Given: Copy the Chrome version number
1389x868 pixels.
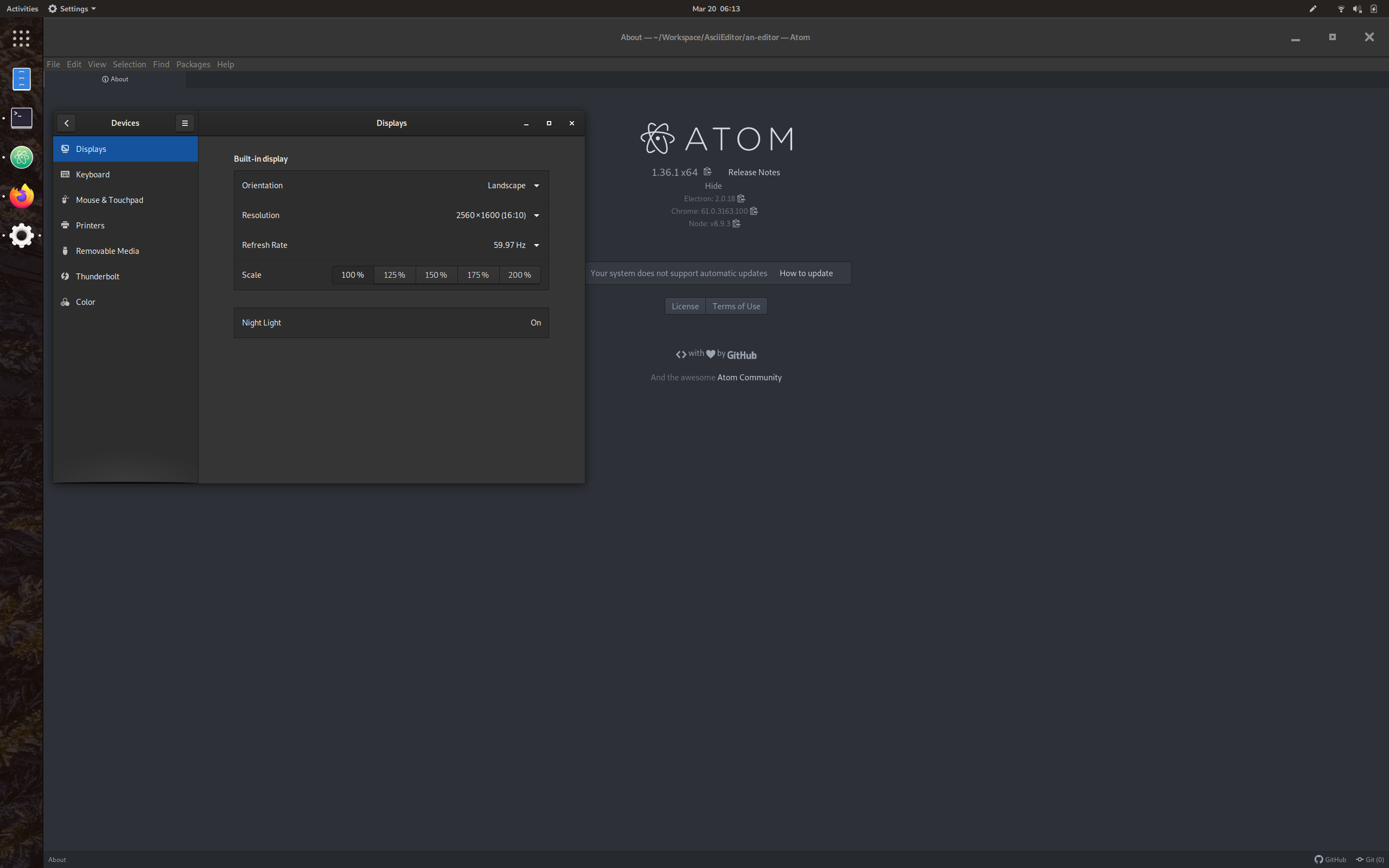Looking at the screenshot, I should pos(754,211).
